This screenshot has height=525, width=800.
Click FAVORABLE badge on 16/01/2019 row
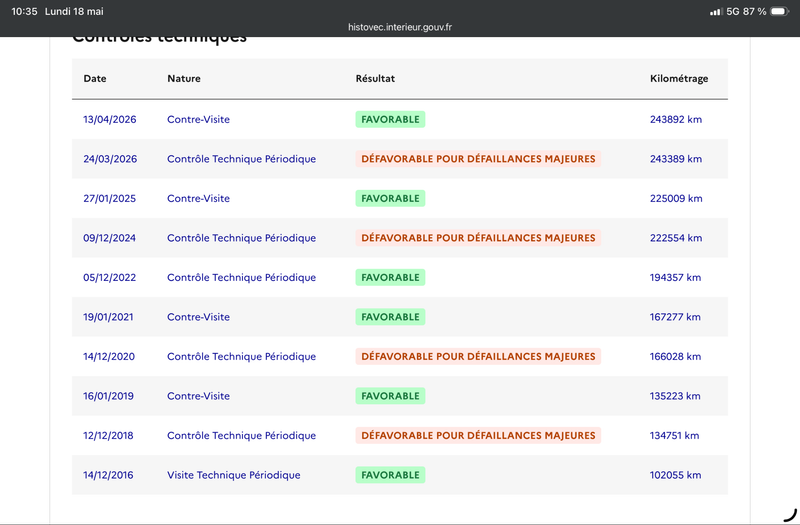(x=390, y=396)
